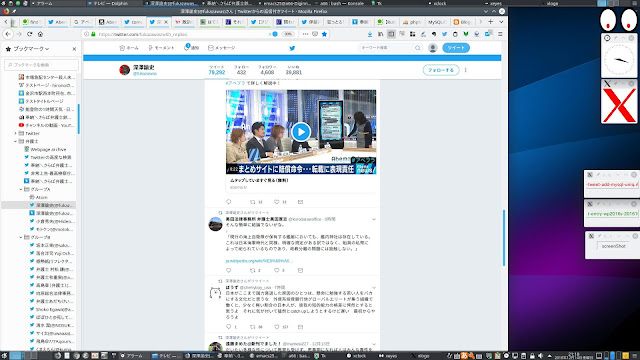
Task: Click the xclock window clock face
Action: [619, 60]
